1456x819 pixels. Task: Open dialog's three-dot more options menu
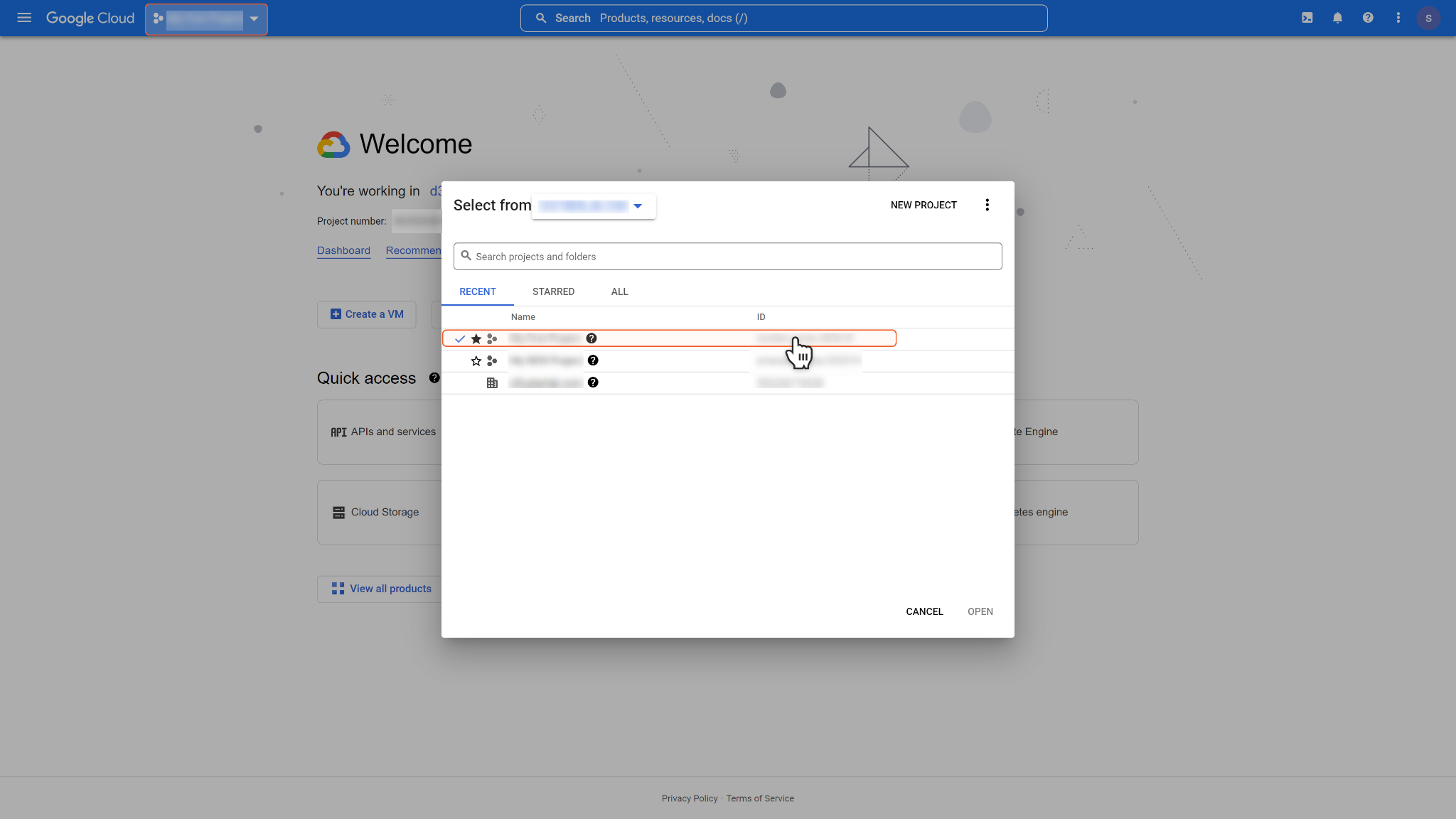point(987,205)
